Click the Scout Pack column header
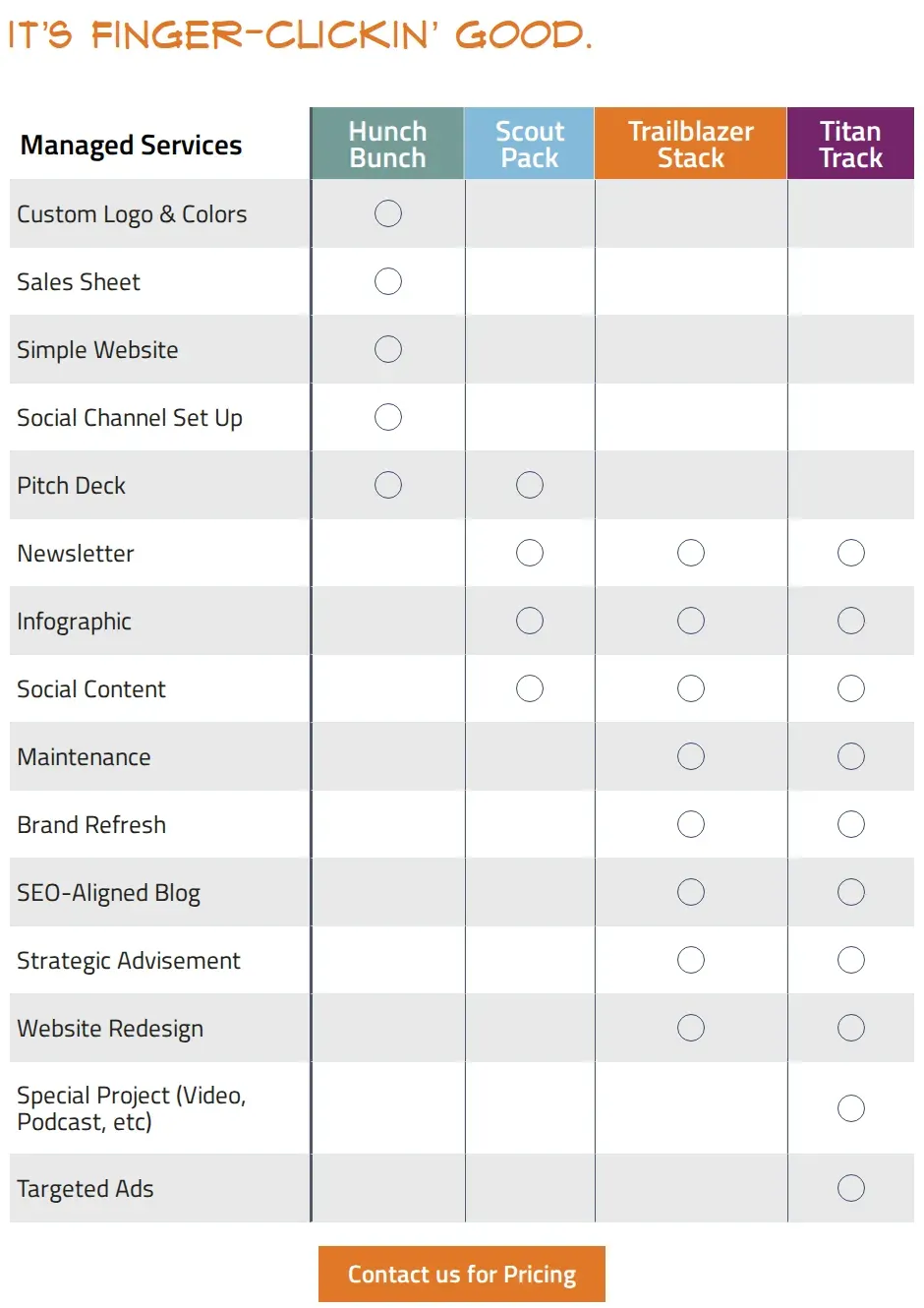Viewport: 924px width, 1308px height. tap(530, 144)
